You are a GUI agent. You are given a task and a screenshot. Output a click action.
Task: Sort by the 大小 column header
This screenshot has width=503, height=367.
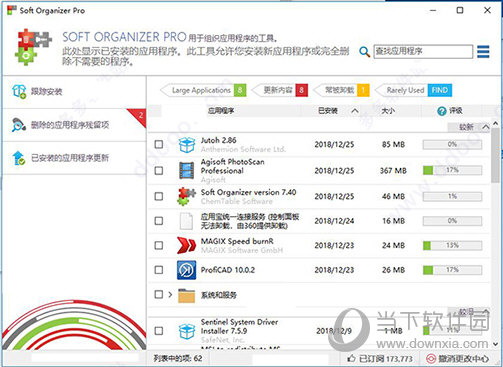coord(388,111)
